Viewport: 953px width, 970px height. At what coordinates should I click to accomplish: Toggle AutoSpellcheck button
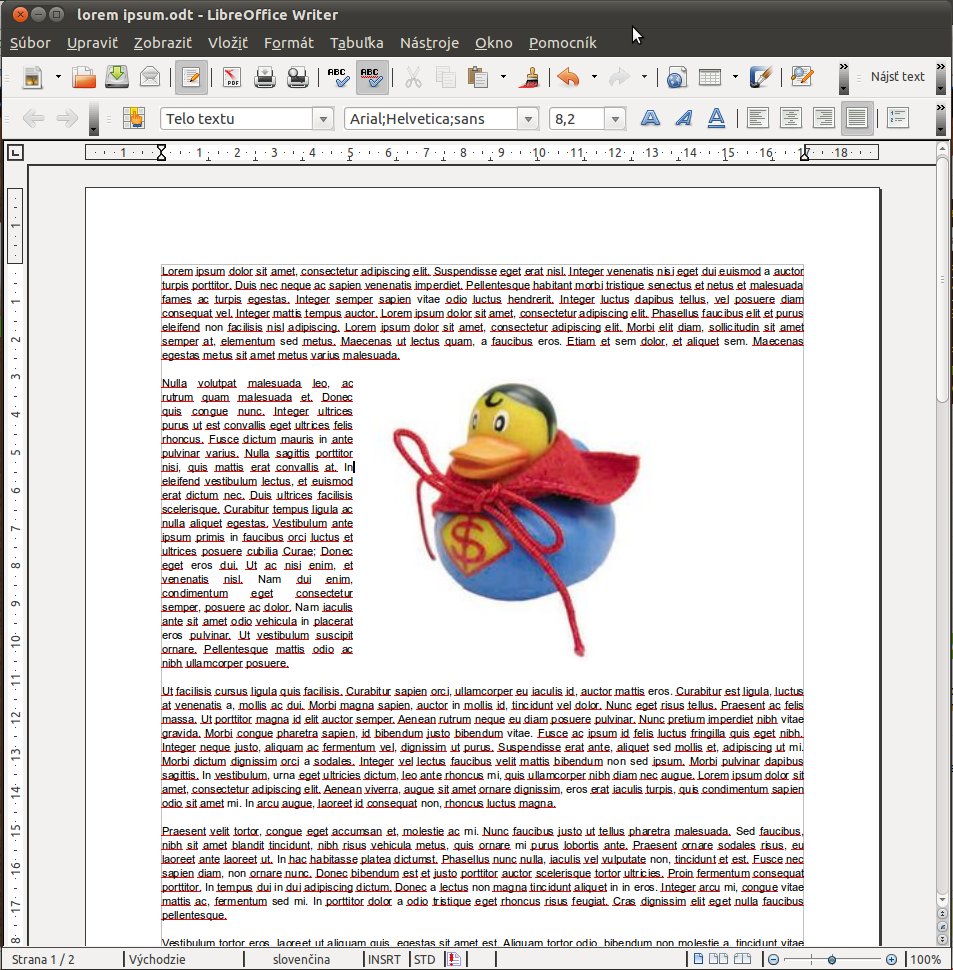pyautogui.click(x=372, y=77)
